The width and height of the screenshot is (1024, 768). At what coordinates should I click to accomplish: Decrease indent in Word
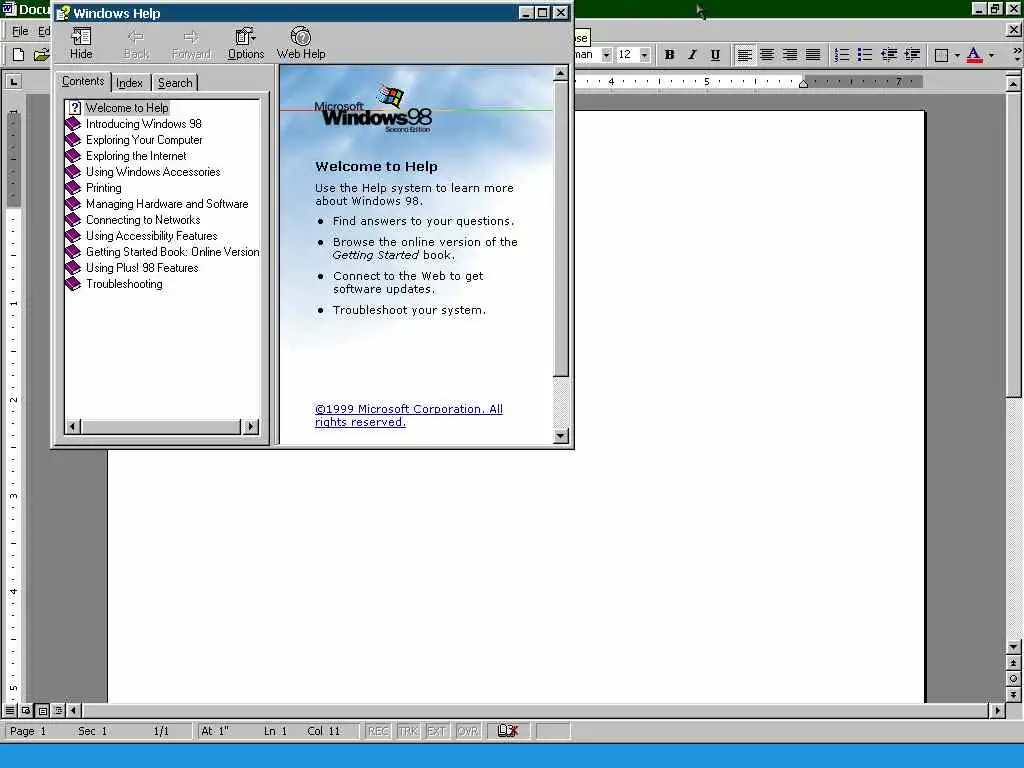pos(888,55)
